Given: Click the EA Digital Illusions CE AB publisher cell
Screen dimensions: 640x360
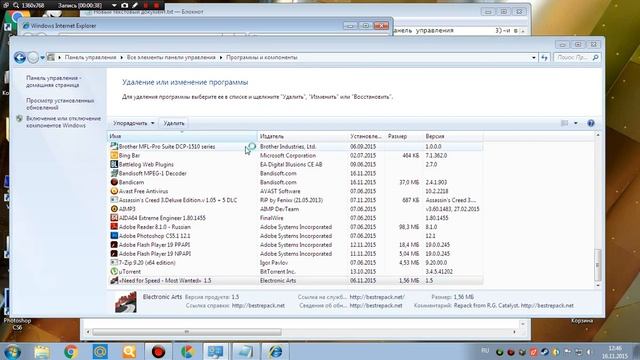Looking at the screenshot, I should 291,164.
